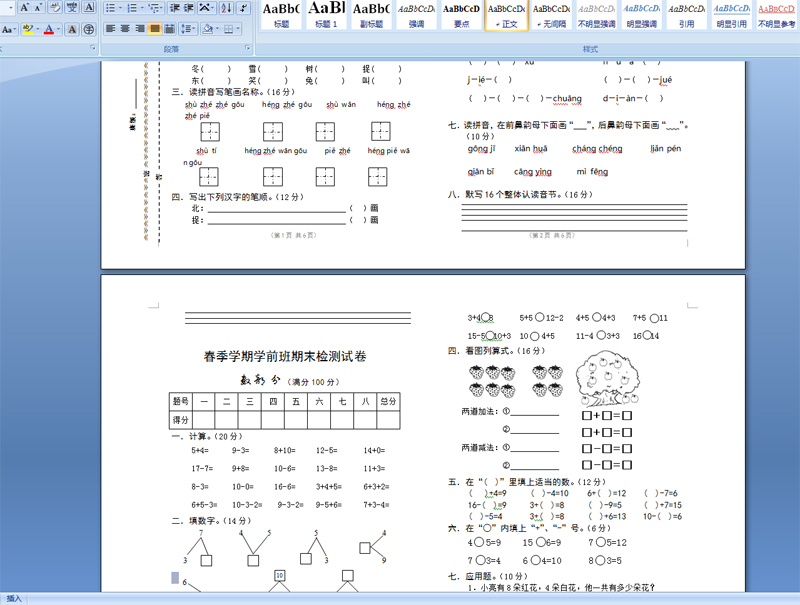Open the highlight color dropdown arrow
800x605 pixels.
click(37, 29)
